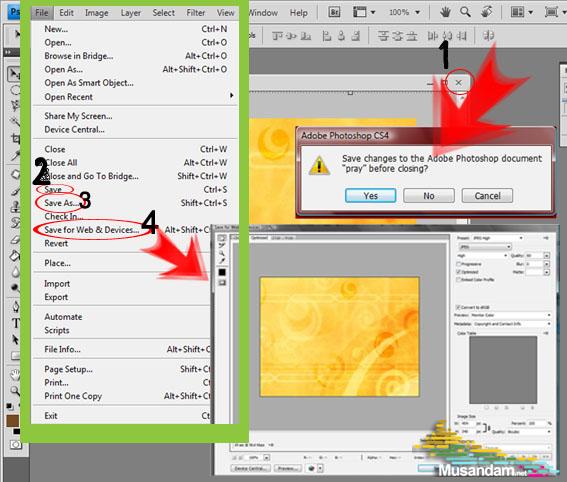This screenshot has width=567, height=482.
Task: Enable Embed Color Profile checkbox
Action: pyautogui.click(x=459, y=280)
